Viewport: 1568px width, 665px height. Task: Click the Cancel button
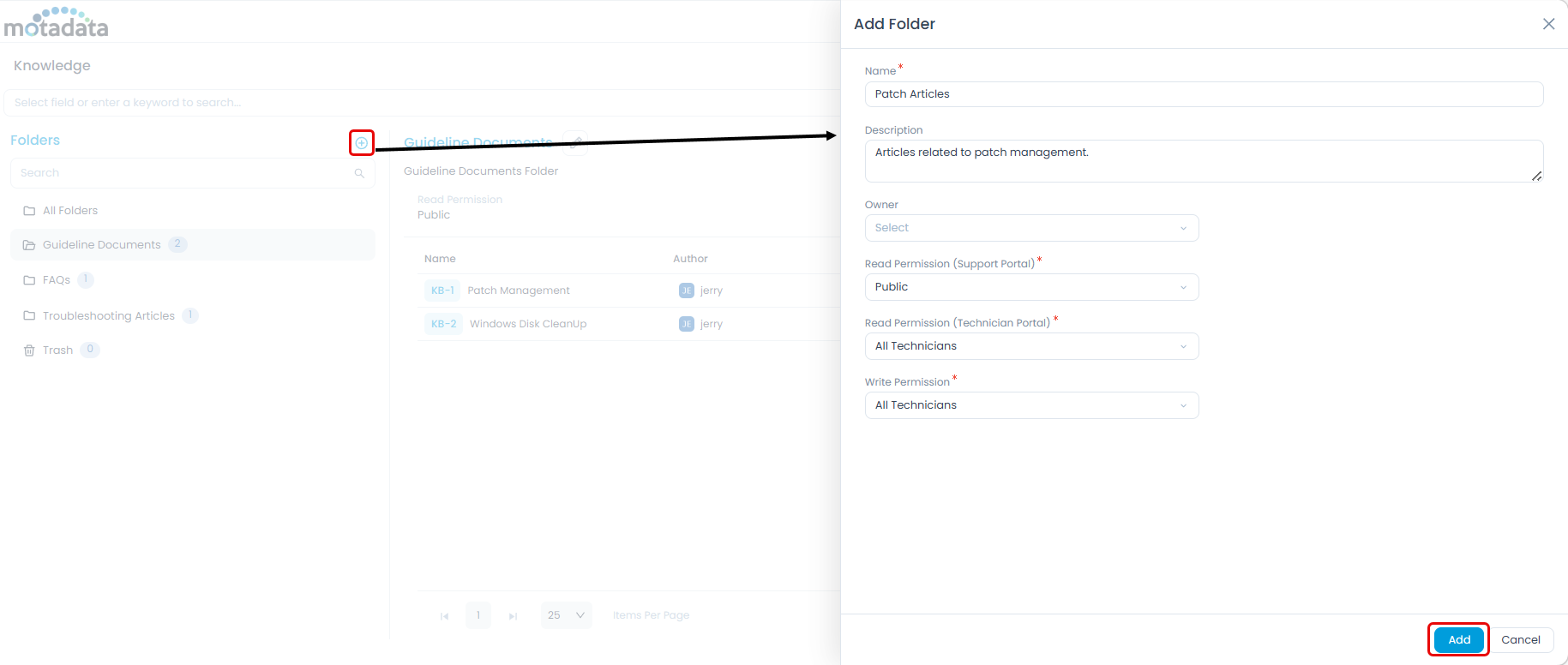1520,640
